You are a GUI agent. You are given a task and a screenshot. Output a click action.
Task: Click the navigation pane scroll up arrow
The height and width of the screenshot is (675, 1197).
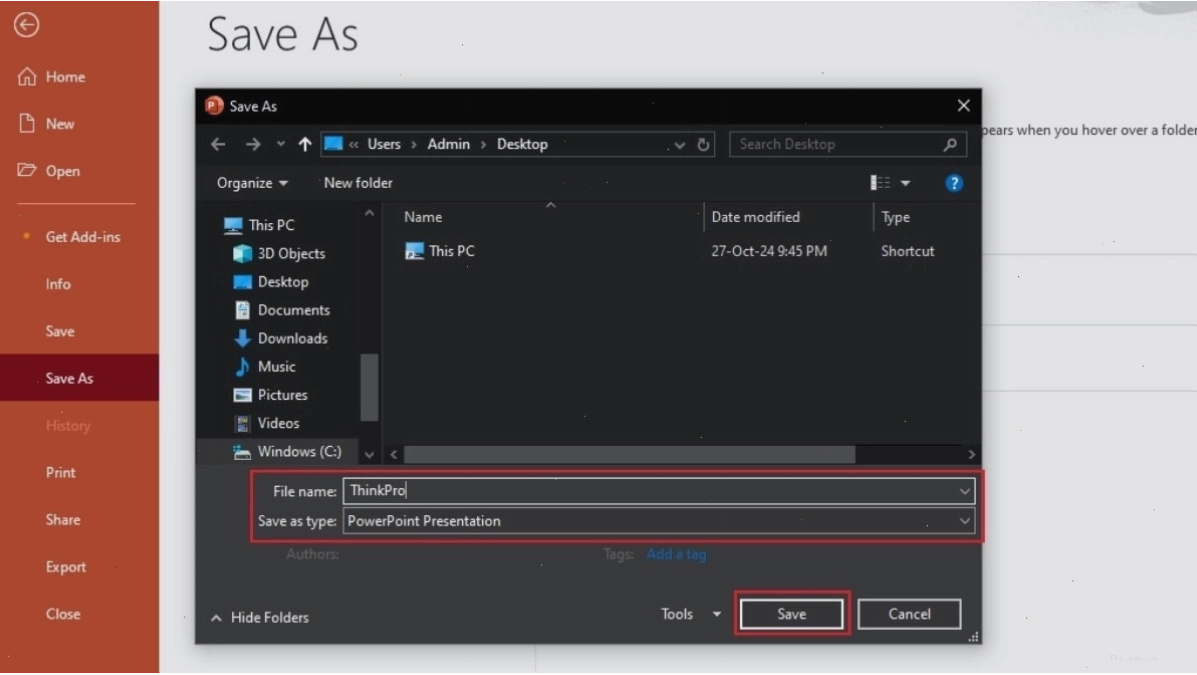[369, 214]
